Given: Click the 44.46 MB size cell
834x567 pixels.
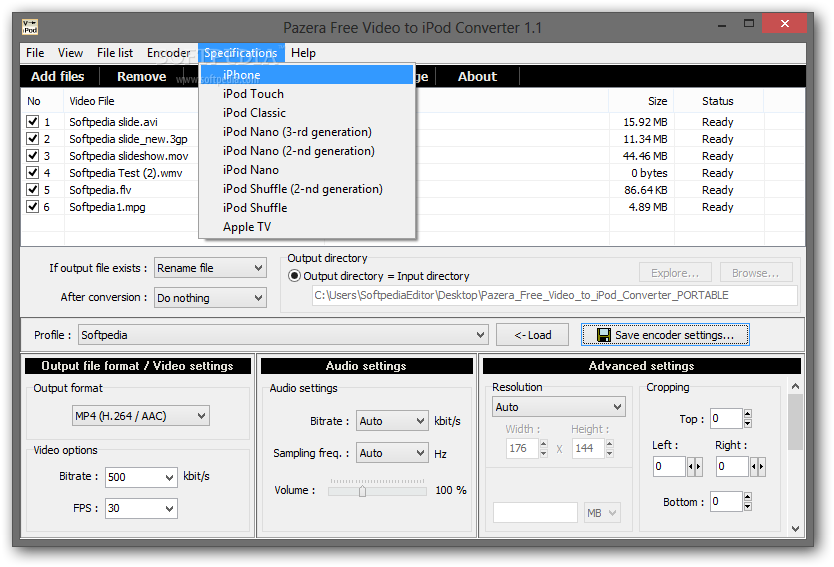Looking at the screenshot, I should (x=645, y=156).
